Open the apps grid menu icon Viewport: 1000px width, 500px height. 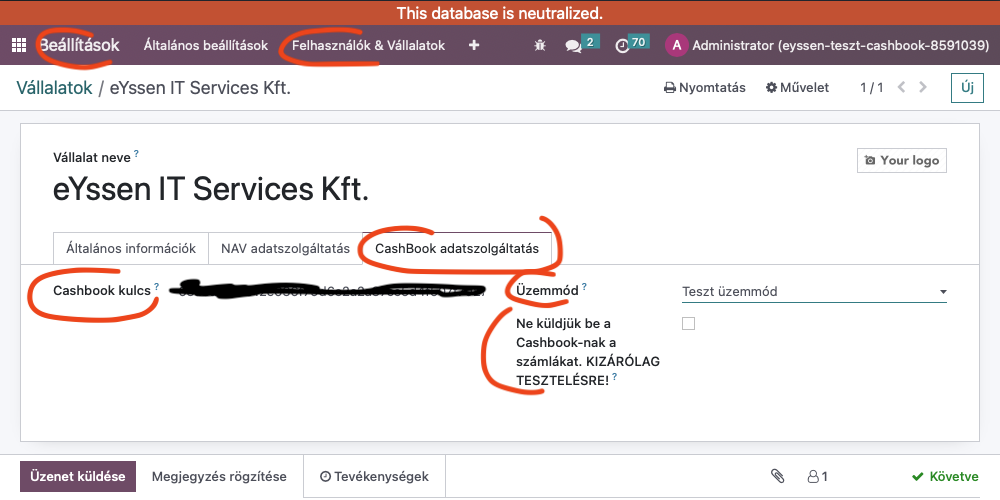[19, 45]
